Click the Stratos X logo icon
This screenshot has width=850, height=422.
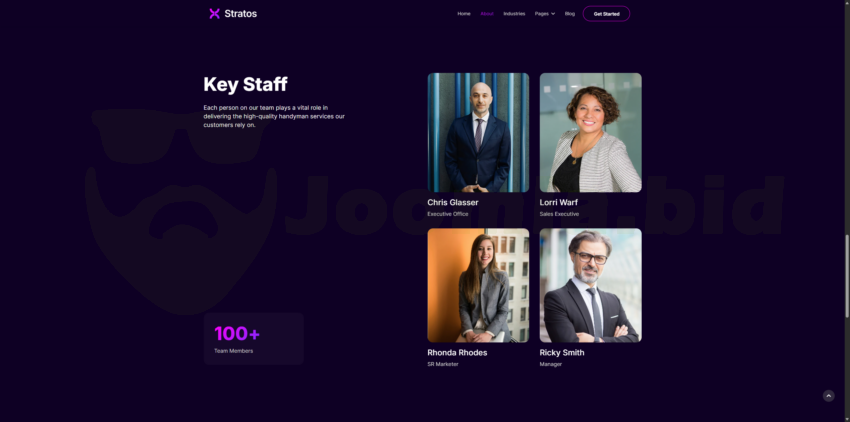pos(215,14)
